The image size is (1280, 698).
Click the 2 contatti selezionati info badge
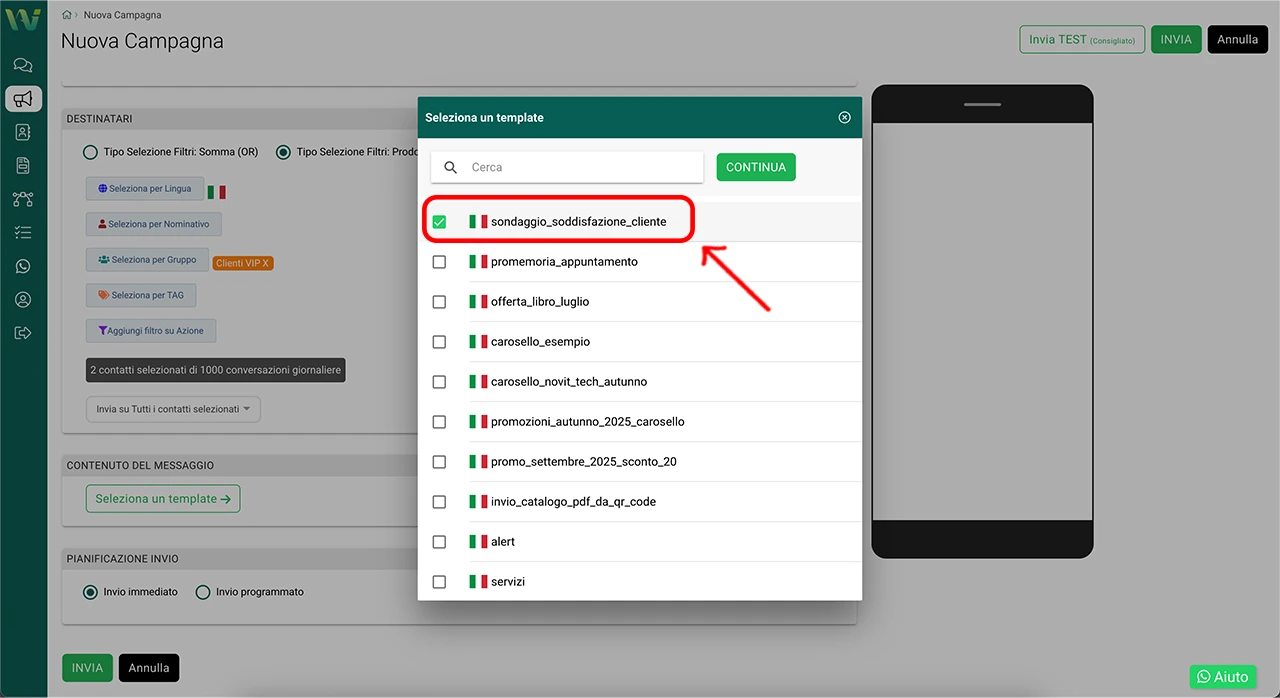tap(215, 370)
